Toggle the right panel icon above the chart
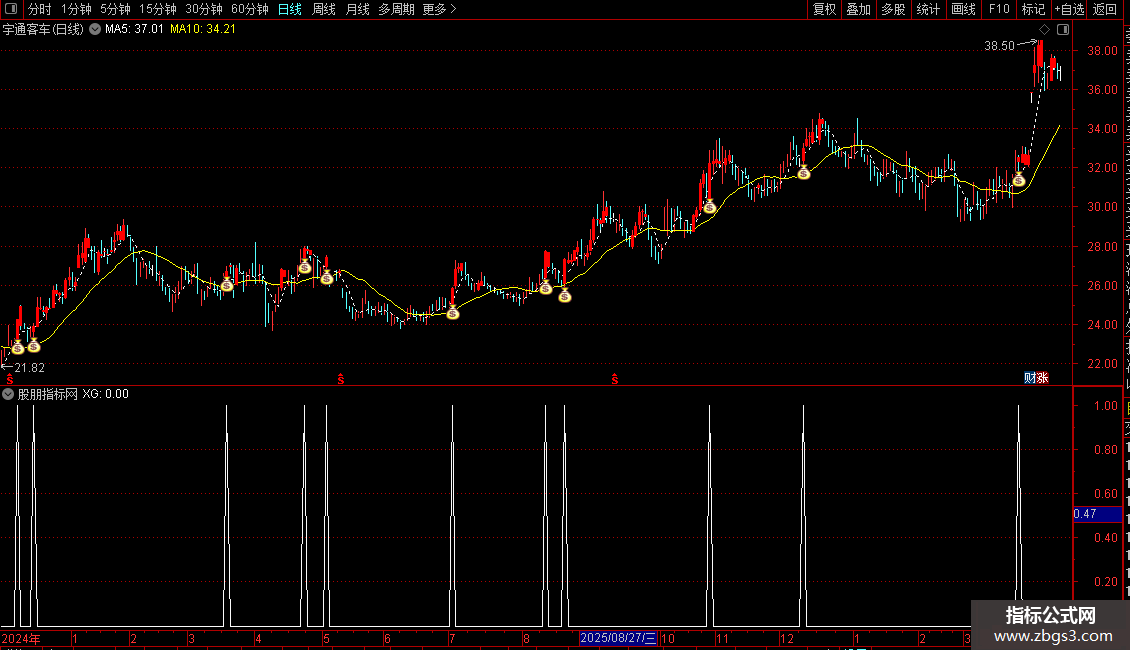This screenshot has height=650, width=1130. 1063,30
